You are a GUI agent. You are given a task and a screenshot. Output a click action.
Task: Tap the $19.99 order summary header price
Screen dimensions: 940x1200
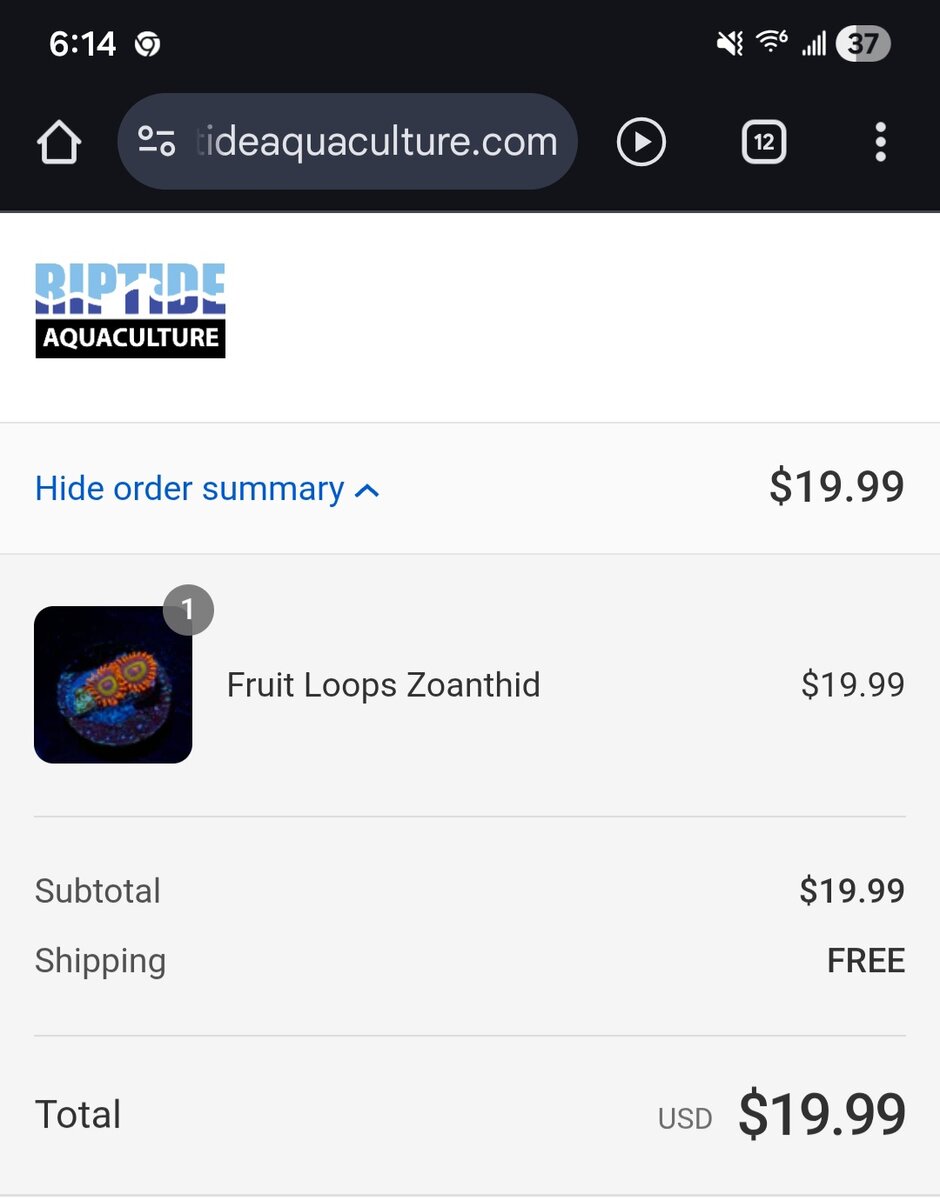point(836,487)
